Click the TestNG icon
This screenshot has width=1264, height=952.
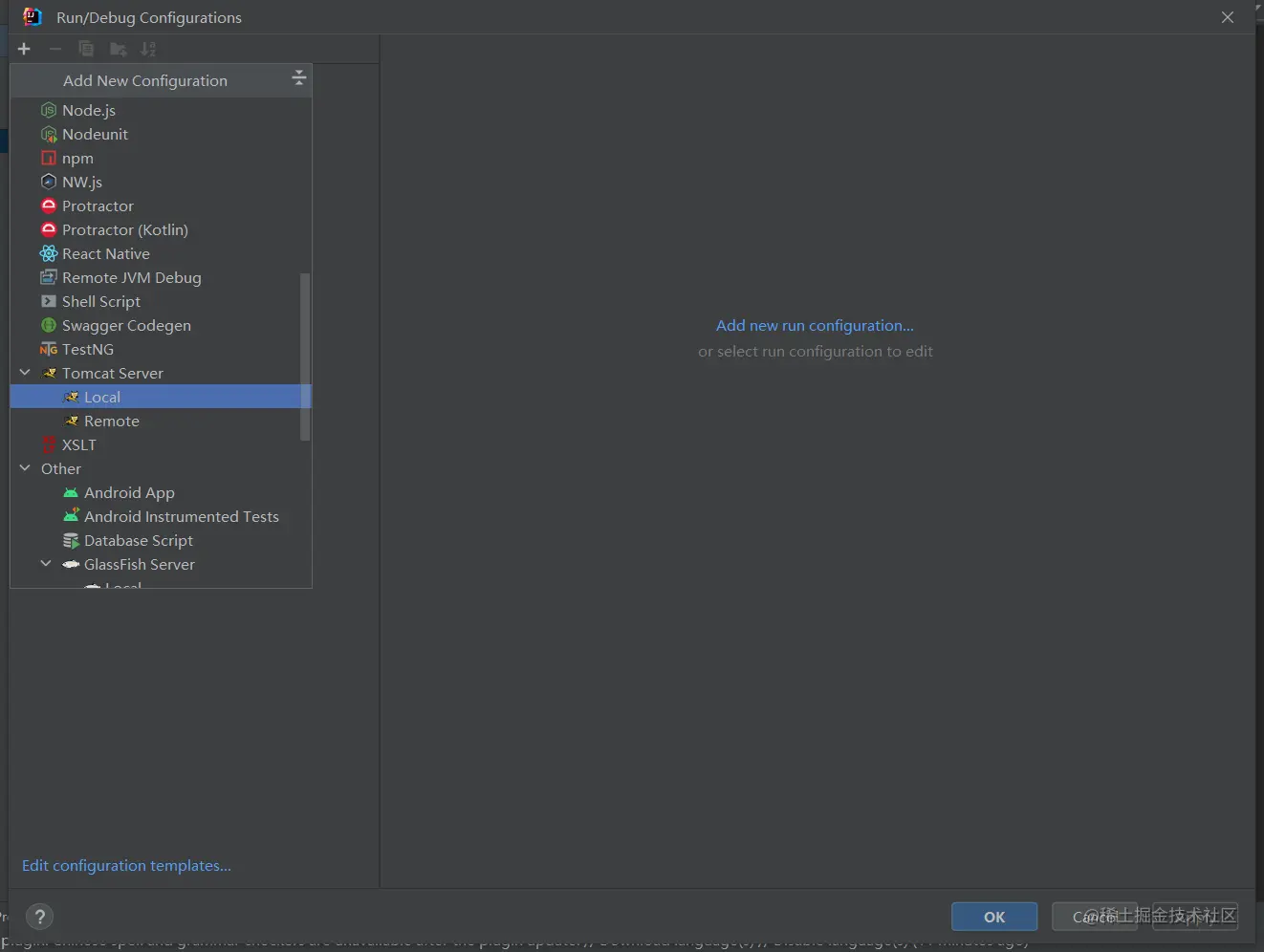point(49,349)
